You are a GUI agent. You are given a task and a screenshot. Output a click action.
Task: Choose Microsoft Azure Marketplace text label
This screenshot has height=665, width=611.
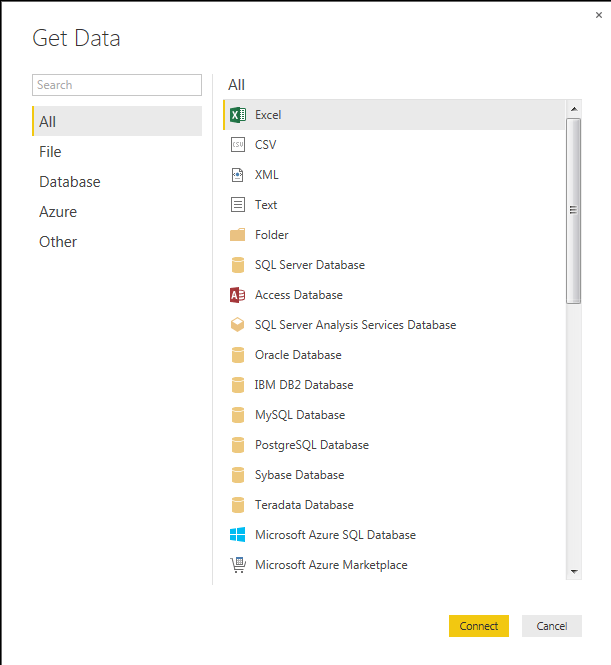[331, 565]
